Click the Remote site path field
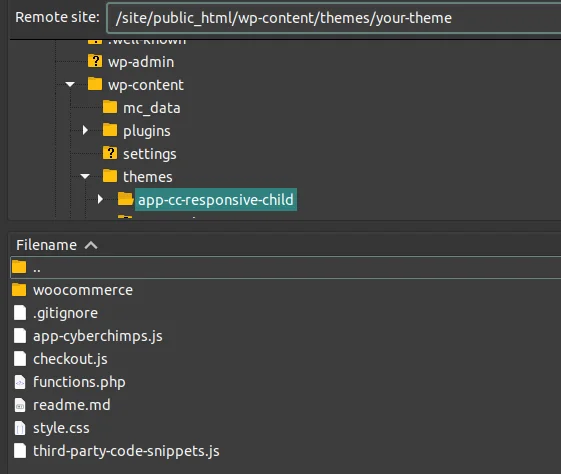 [334, 18]
